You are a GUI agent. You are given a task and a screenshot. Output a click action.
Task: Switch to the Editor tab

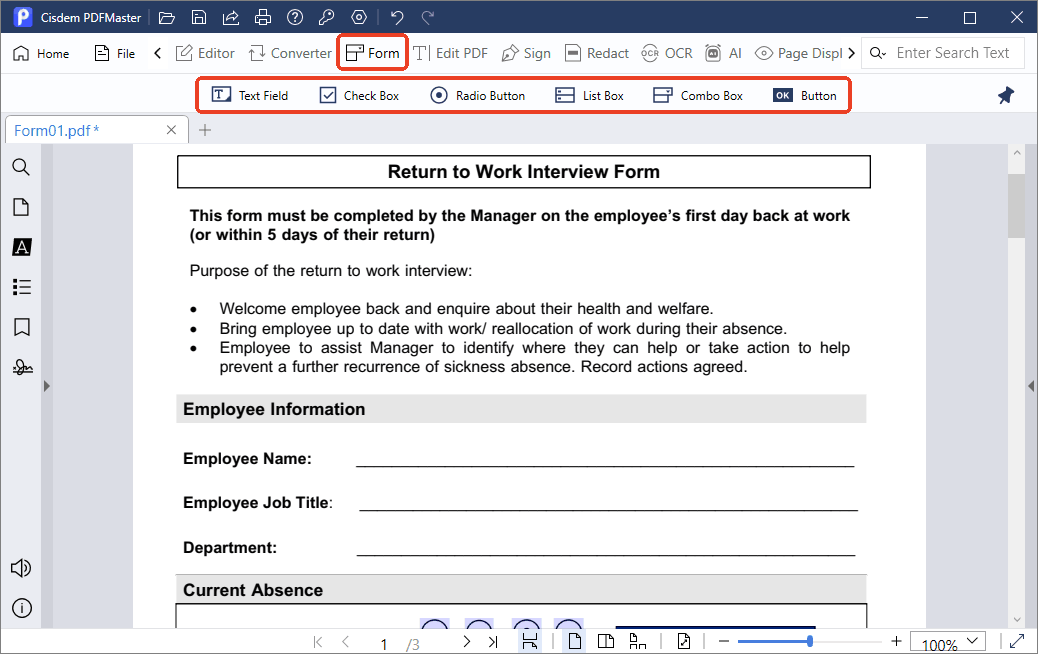tap(205, 53)
